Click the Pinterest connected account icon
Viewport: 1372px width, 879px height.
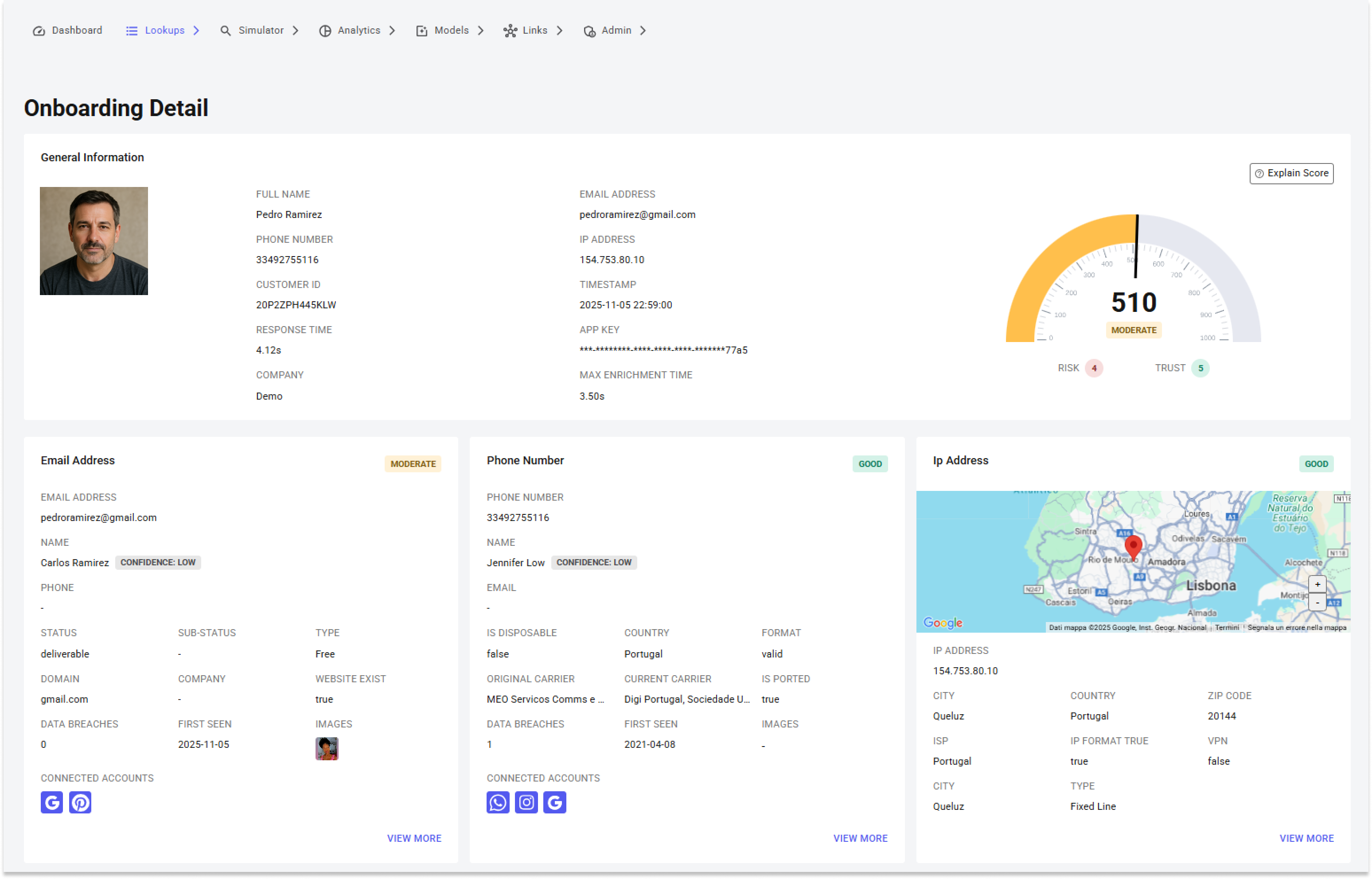pyautogui.click(x=80, y=802)
